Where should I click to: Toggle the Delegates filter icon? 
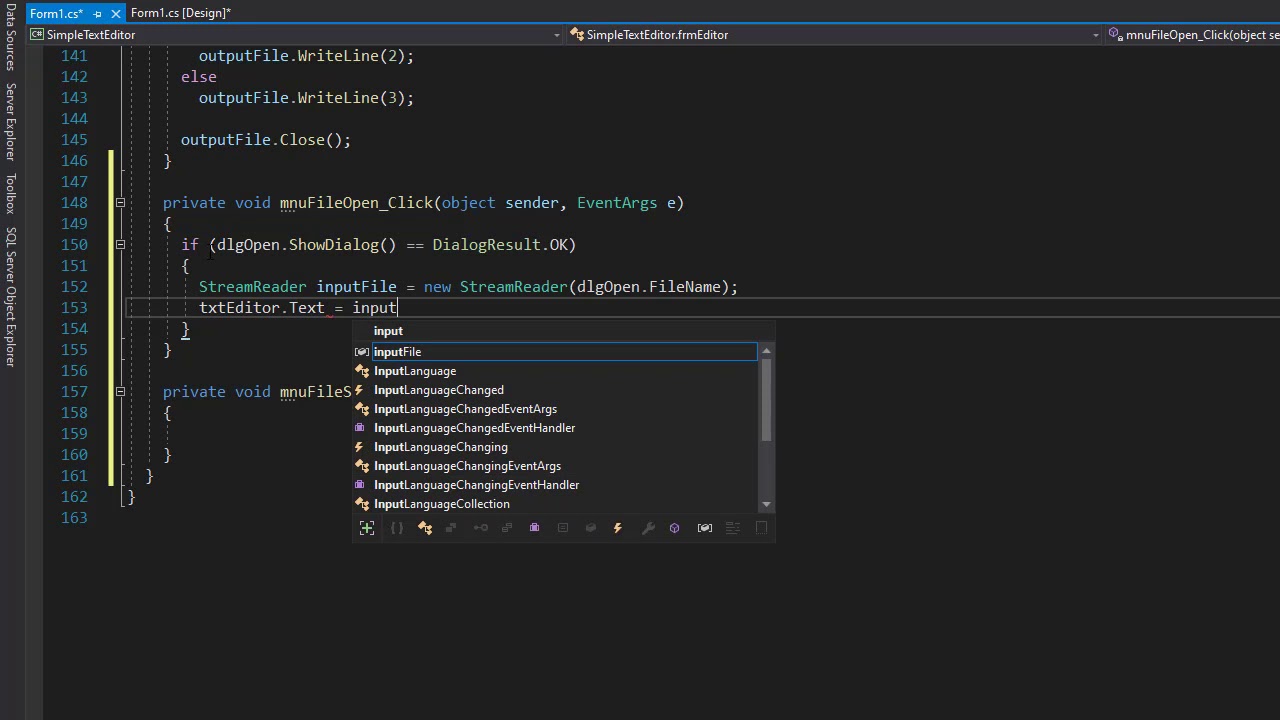[534, 528]
